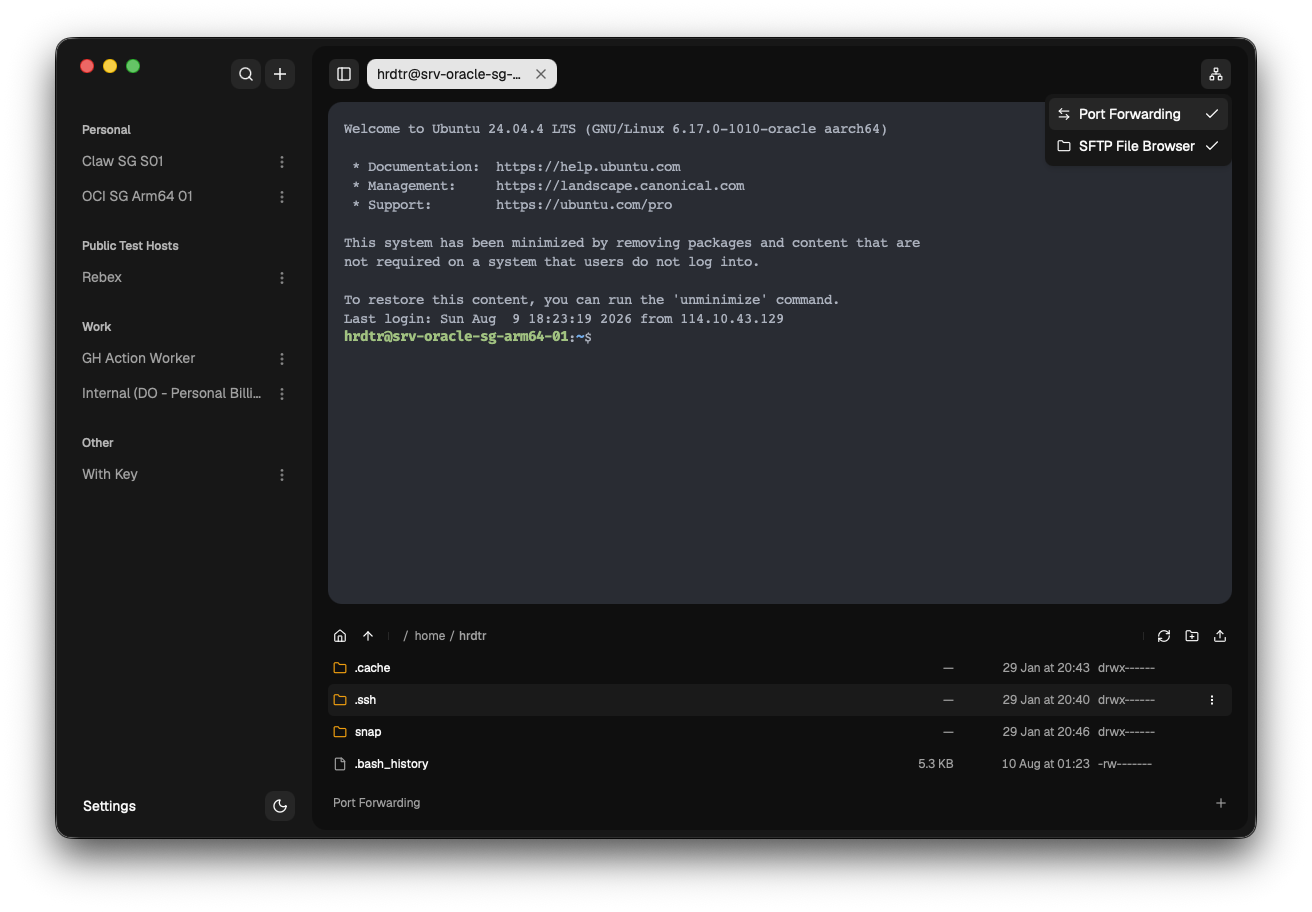This screenshot has height=912, width=1312.
Task: Upload a file via SFTP icon
Action: [x=1220, y=636]
